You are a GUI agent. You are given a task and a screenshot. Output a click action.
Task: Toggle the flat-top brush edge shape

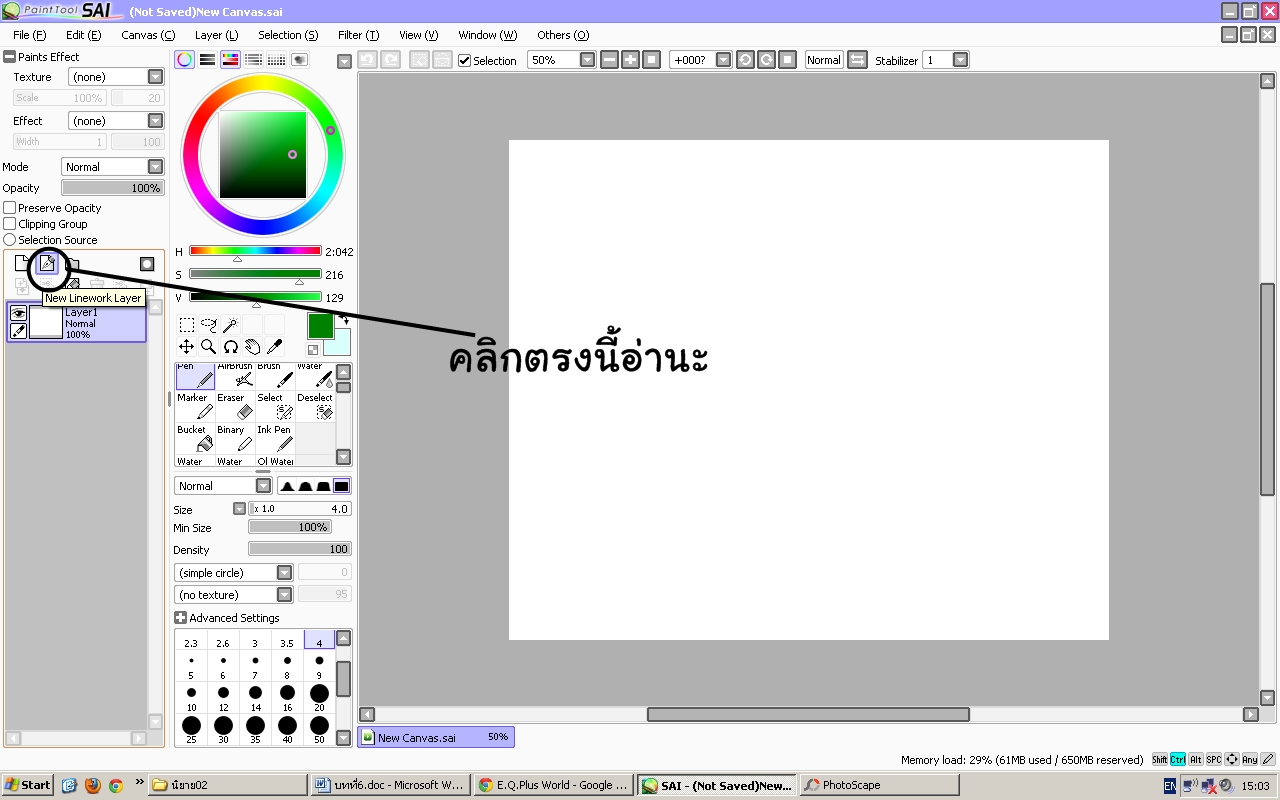point(341,486)
